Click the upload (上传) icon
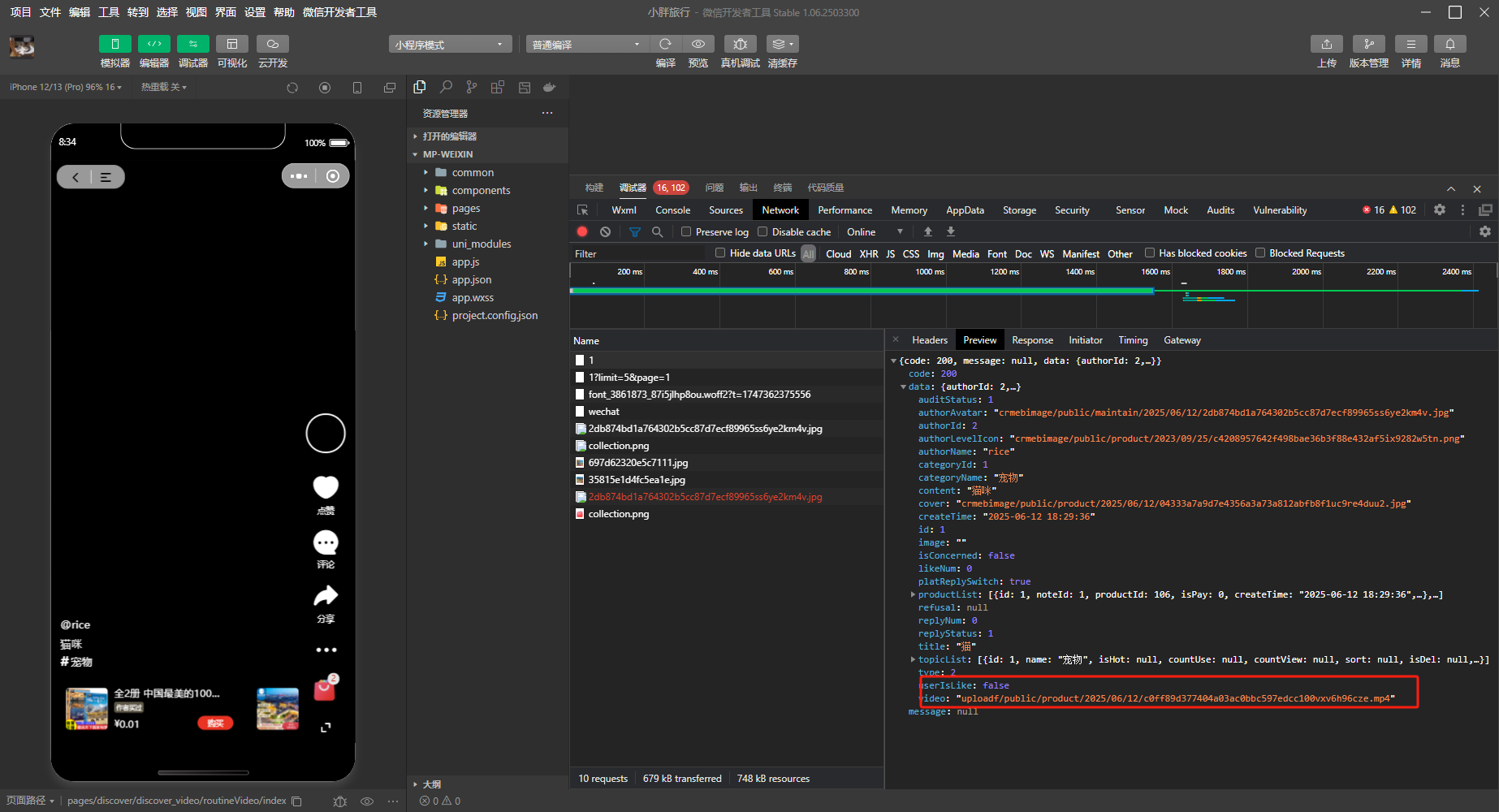The height and width of the screenshot is (812, 1499). pos(1326,44)
